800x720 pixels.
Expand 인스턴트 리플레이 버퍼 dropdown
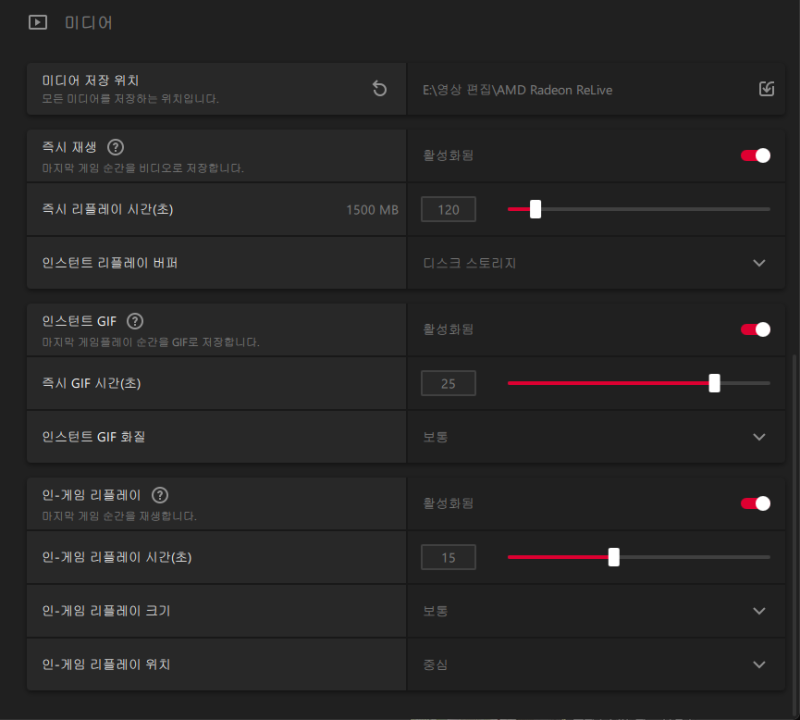[x=758, y=263]
